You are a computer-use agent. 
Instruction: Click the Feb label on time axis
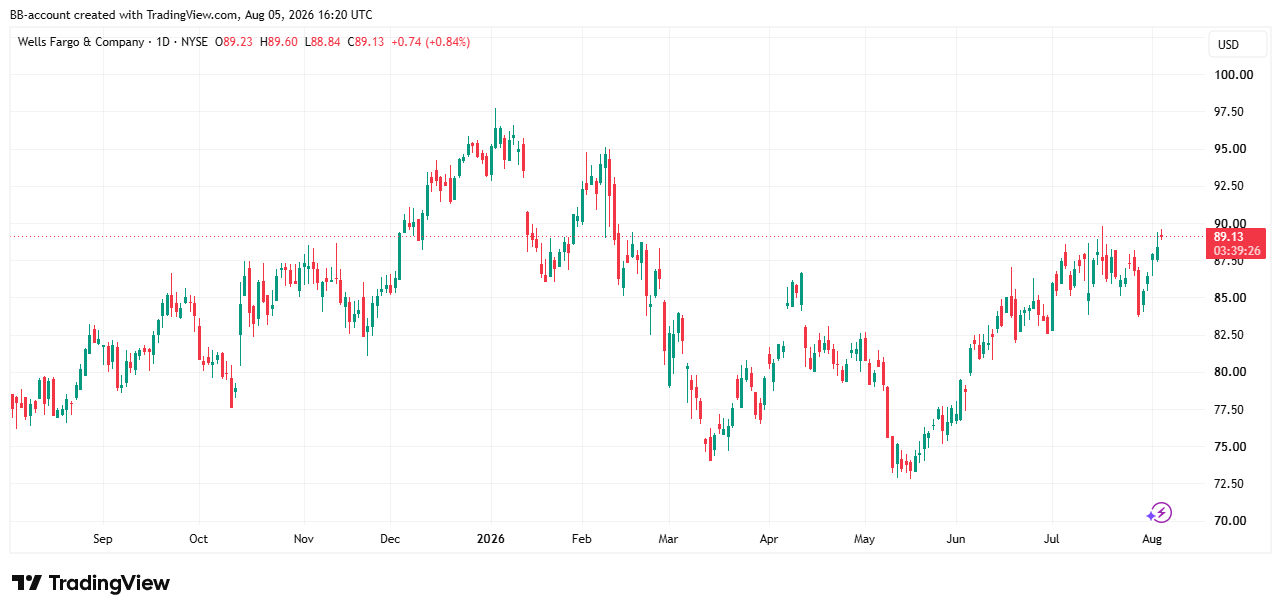coord(582,539)
